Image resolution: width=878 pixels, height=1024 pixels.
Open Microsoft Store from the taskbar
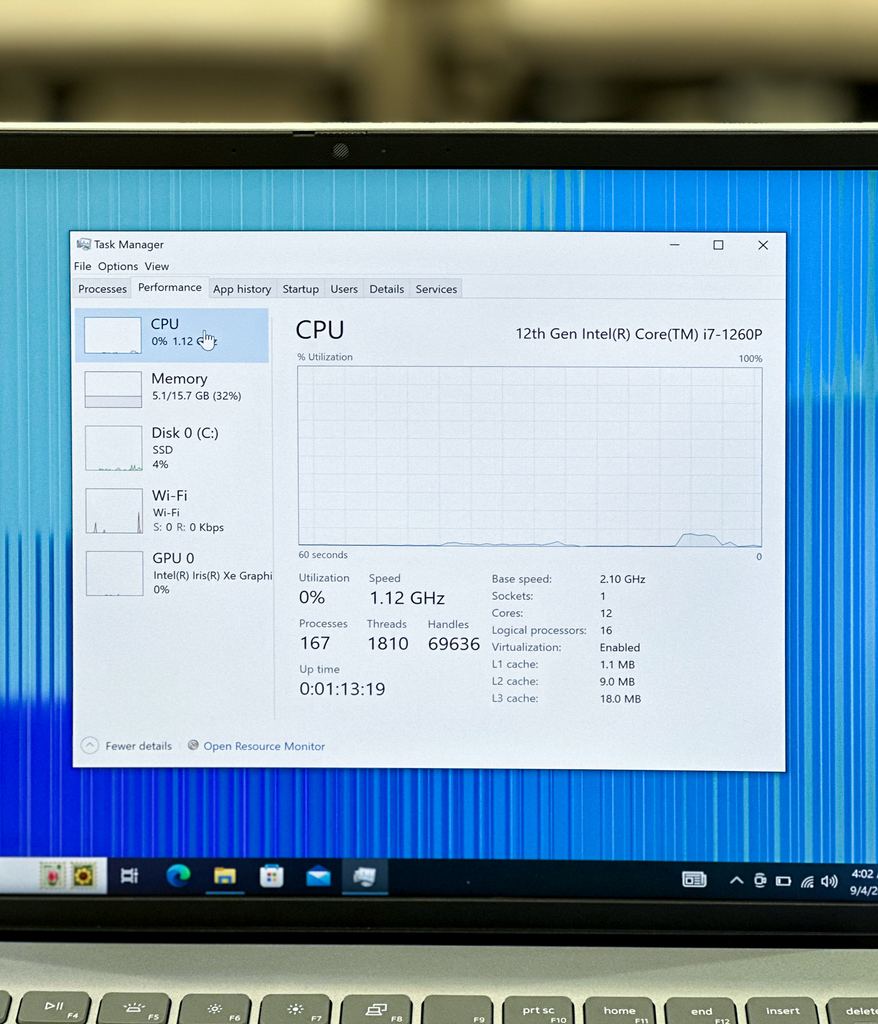point(271,876)
